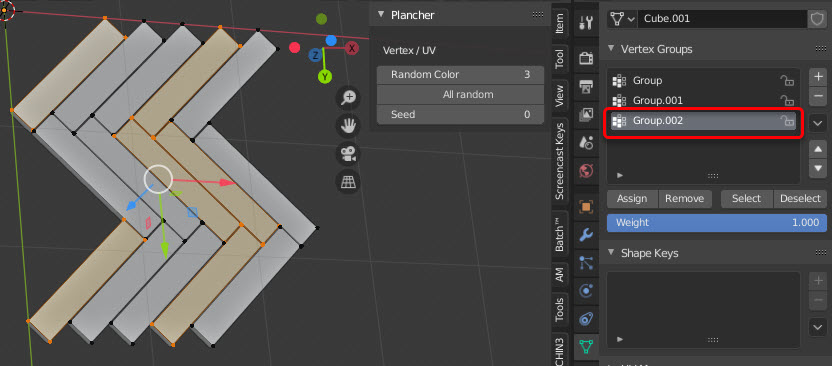Select the Group vertex group row

704,81
